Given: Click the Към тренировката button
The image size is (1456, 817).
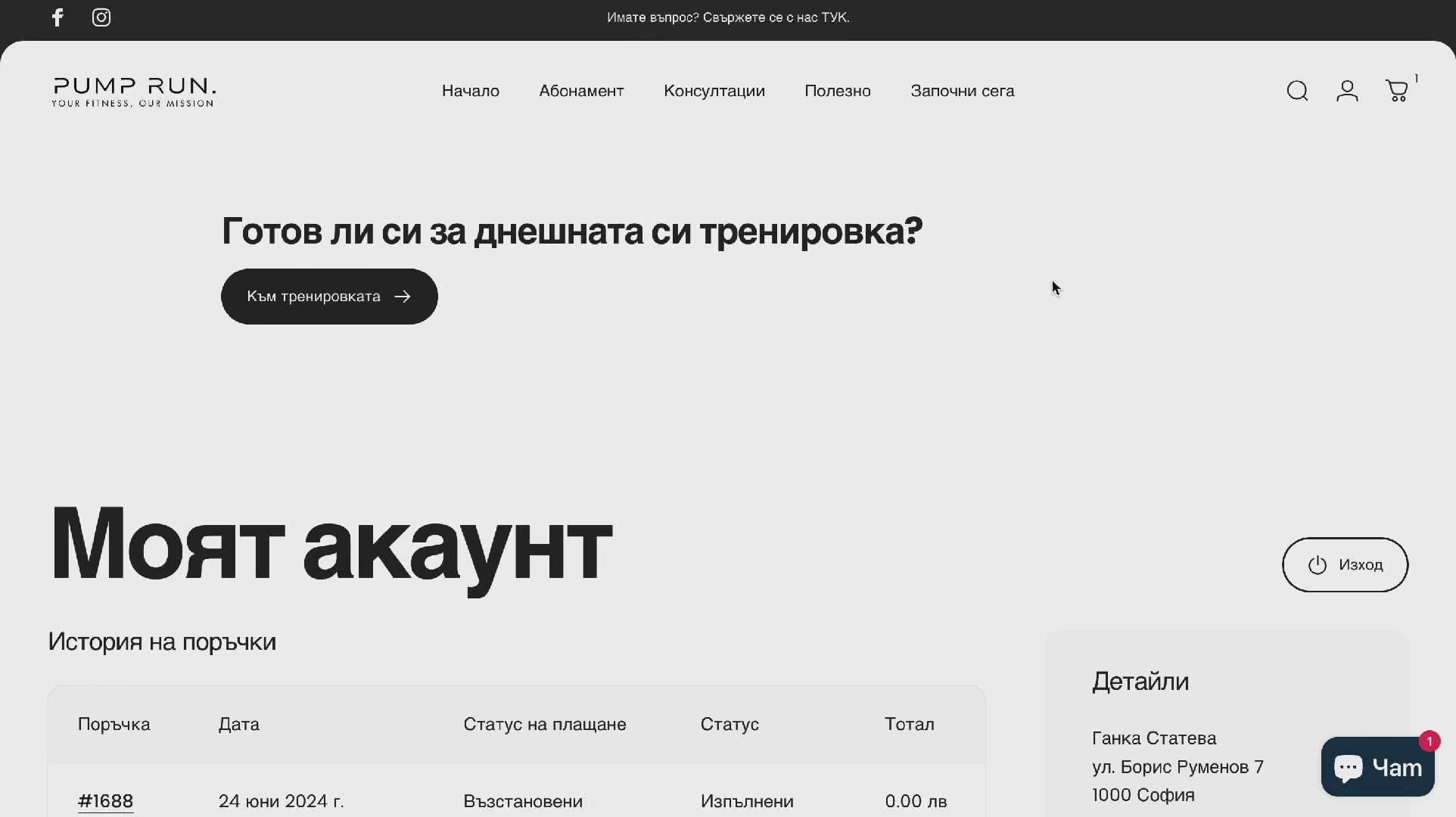Looking at the screenshot, I should tap(329, 297).
